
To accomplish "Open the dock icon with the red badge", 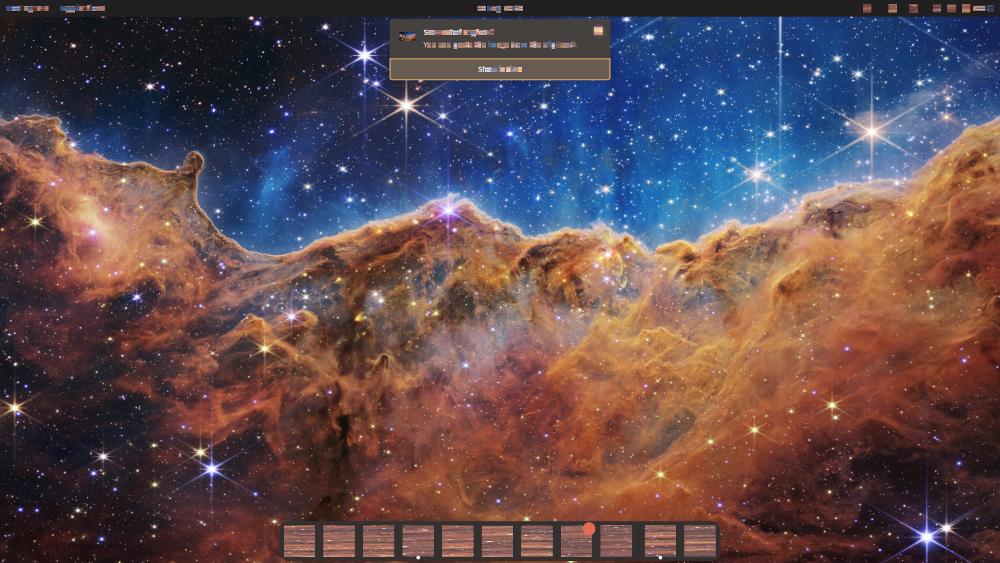I will click(x=577, y=541).
